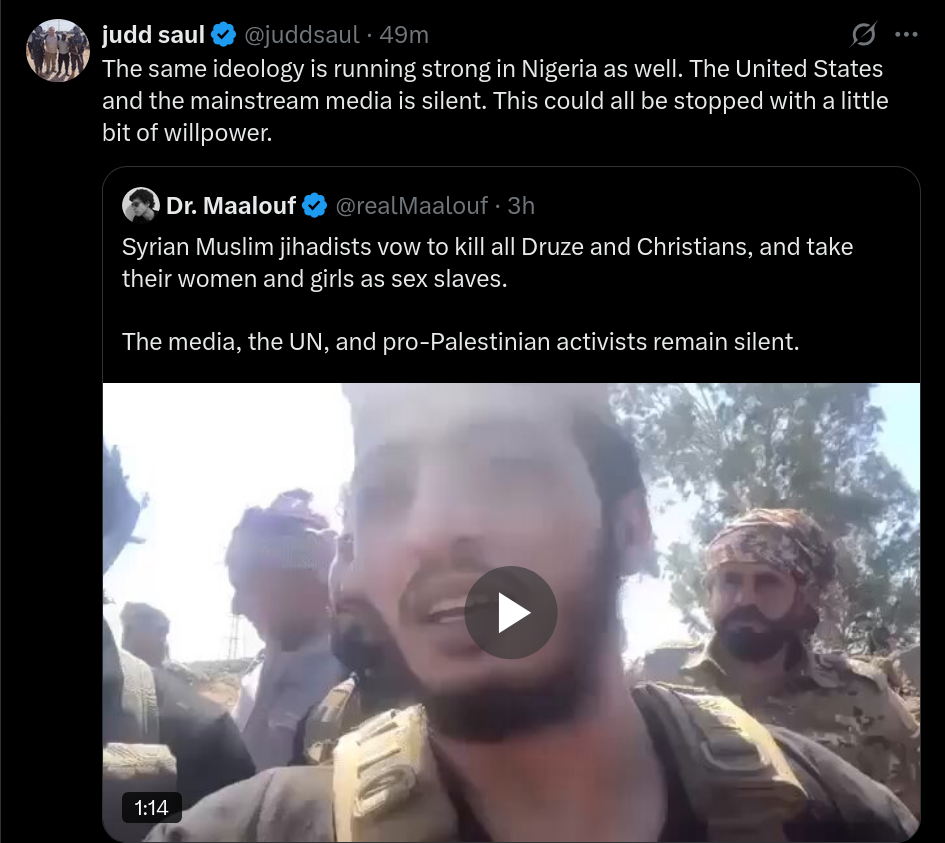Open the quoted post text about Syrian jihadists
Viewport: 945px width, 843px height.
pos(487,263)
